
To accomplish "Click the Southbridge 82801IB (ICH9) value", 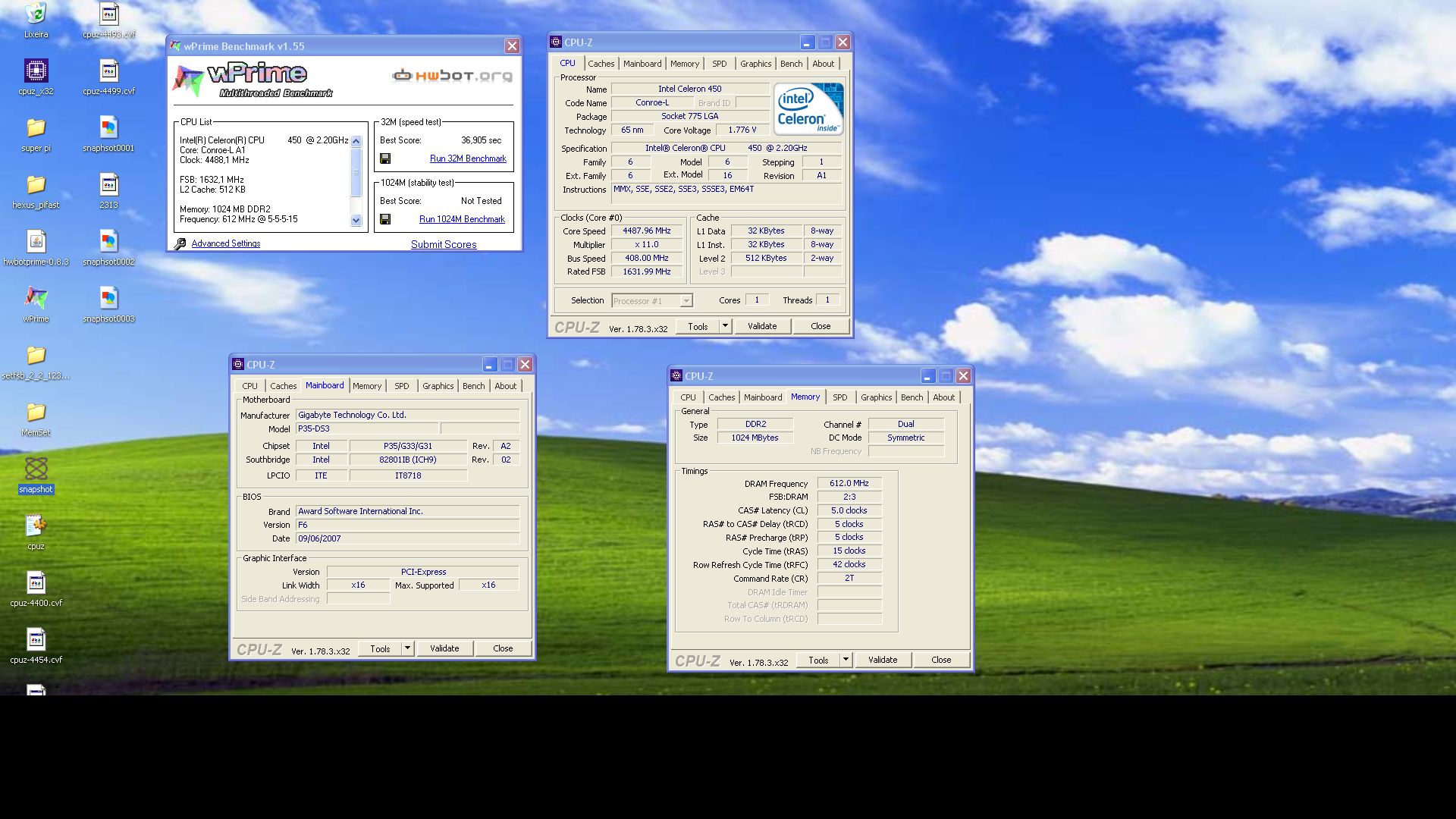I will point(408,460).
